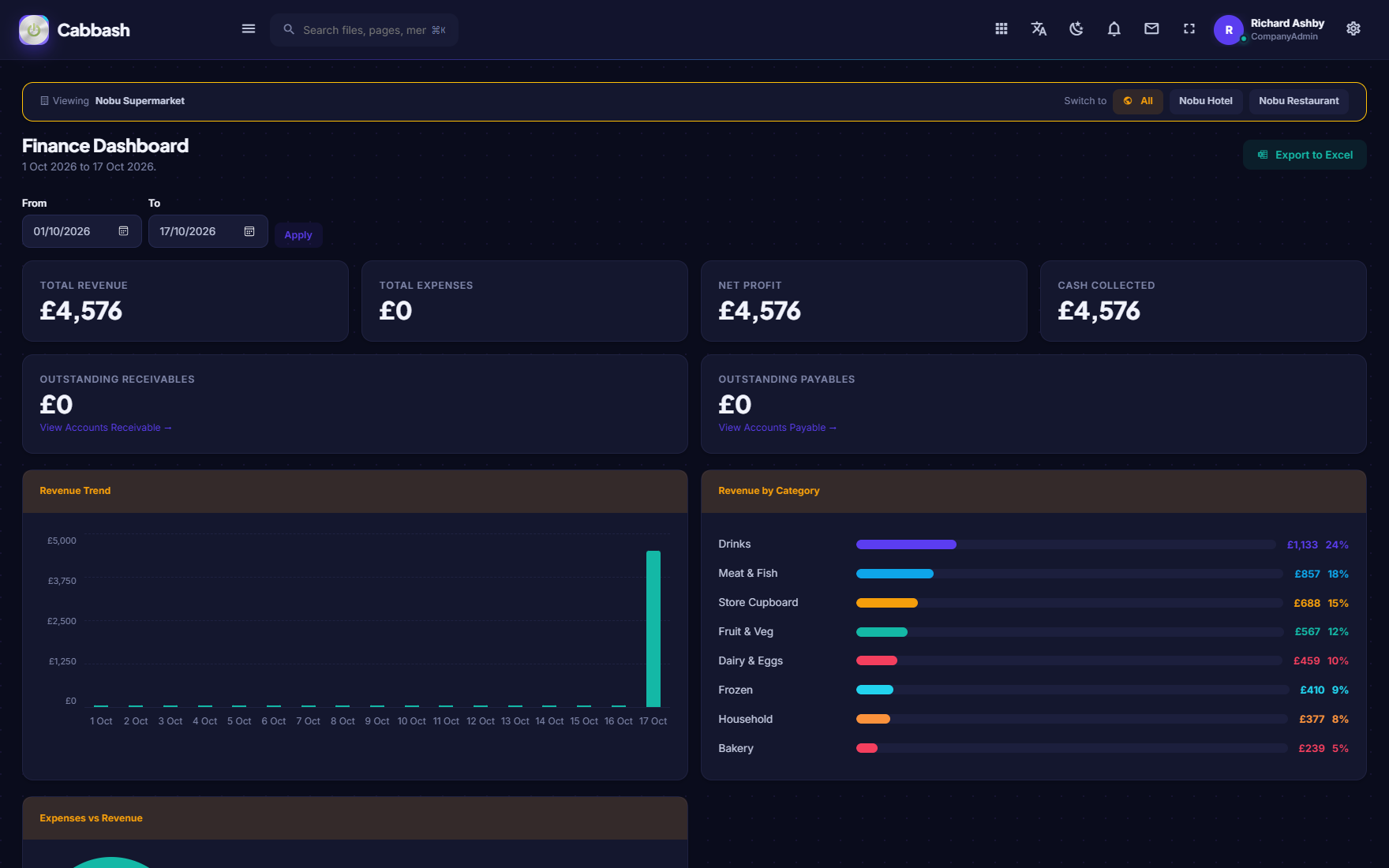Click the Drinks category progress bar
The image size is (1389, 868).
[1065, 544]
